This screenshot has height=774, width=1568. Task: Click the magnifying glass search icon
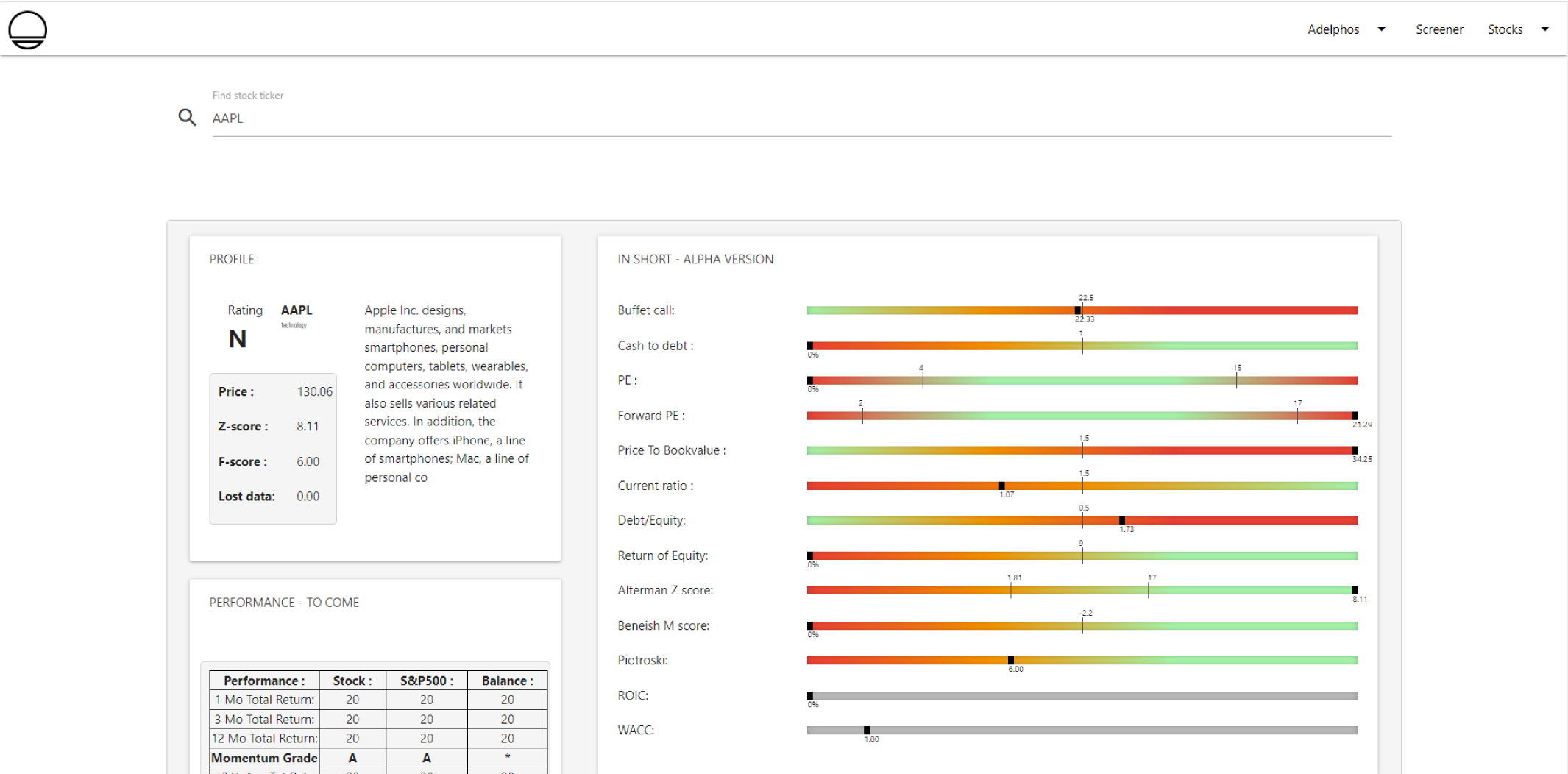coord(187,118)
